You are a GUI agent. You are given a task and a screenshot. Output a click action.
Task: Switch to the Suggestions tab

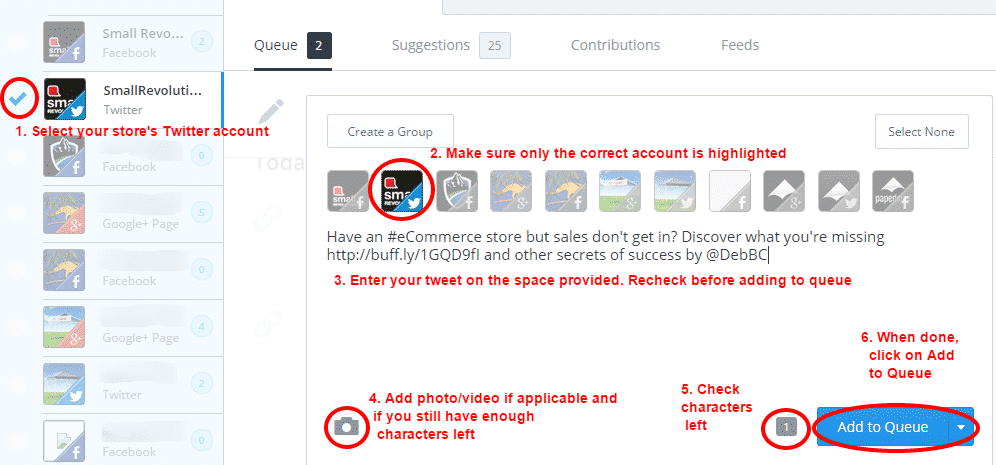(451, 46)
